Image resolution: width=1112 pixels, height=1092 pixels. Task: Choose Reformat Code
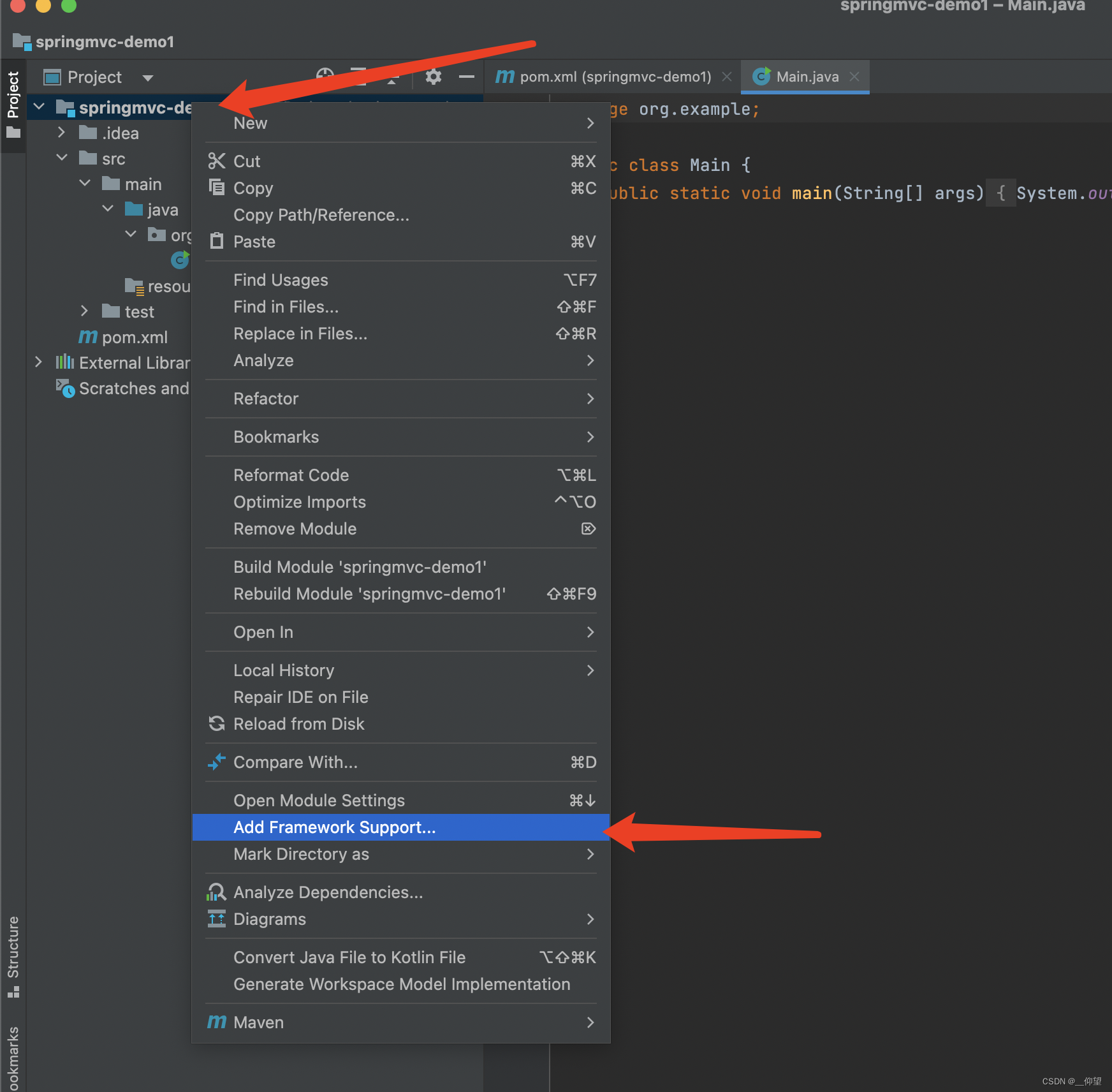[x=401, y=475]
